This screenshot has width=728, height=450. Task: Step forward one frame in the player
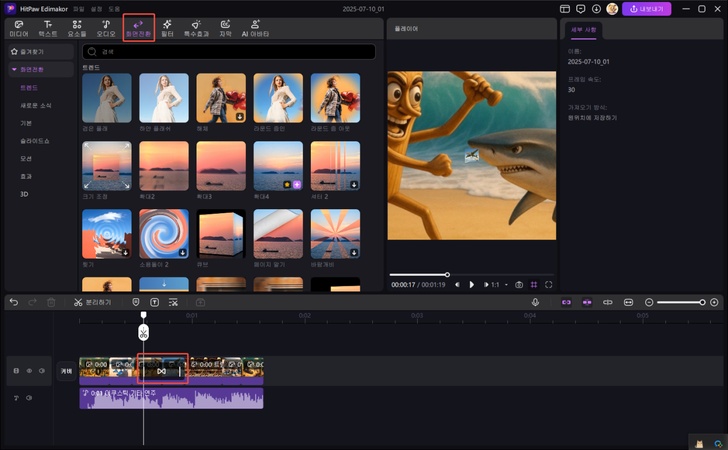click(486, 285)
